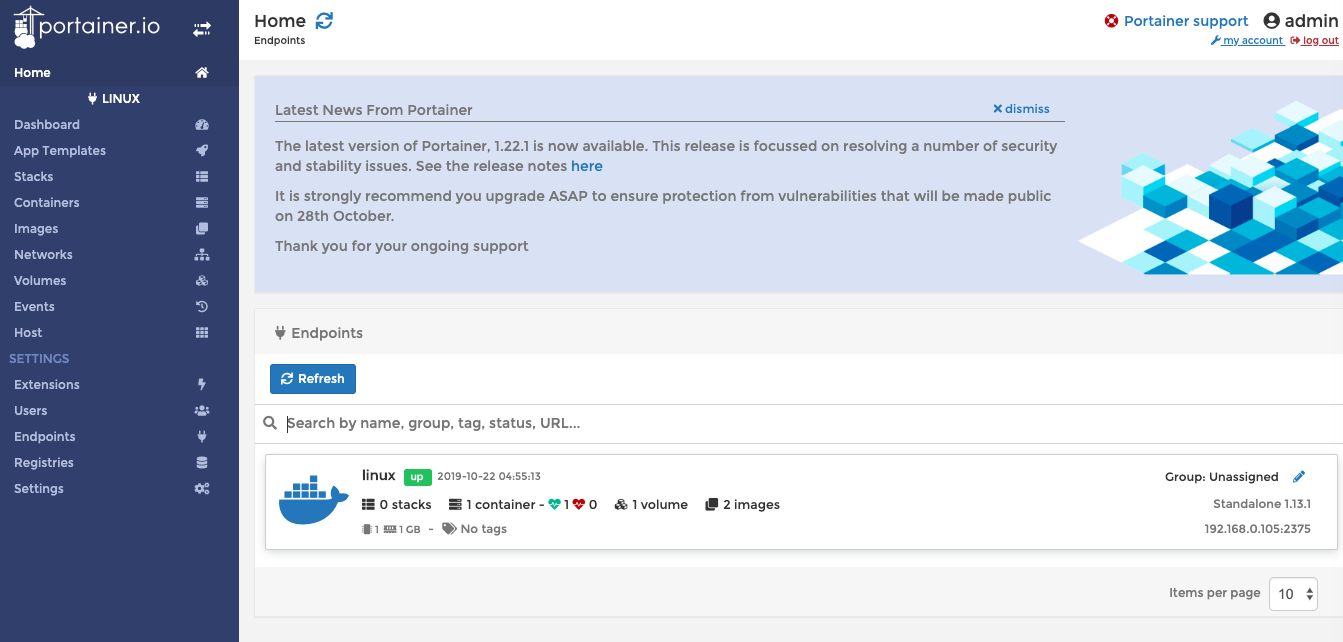
Task: Open the Containers menu item
Action: click(47, 203)
